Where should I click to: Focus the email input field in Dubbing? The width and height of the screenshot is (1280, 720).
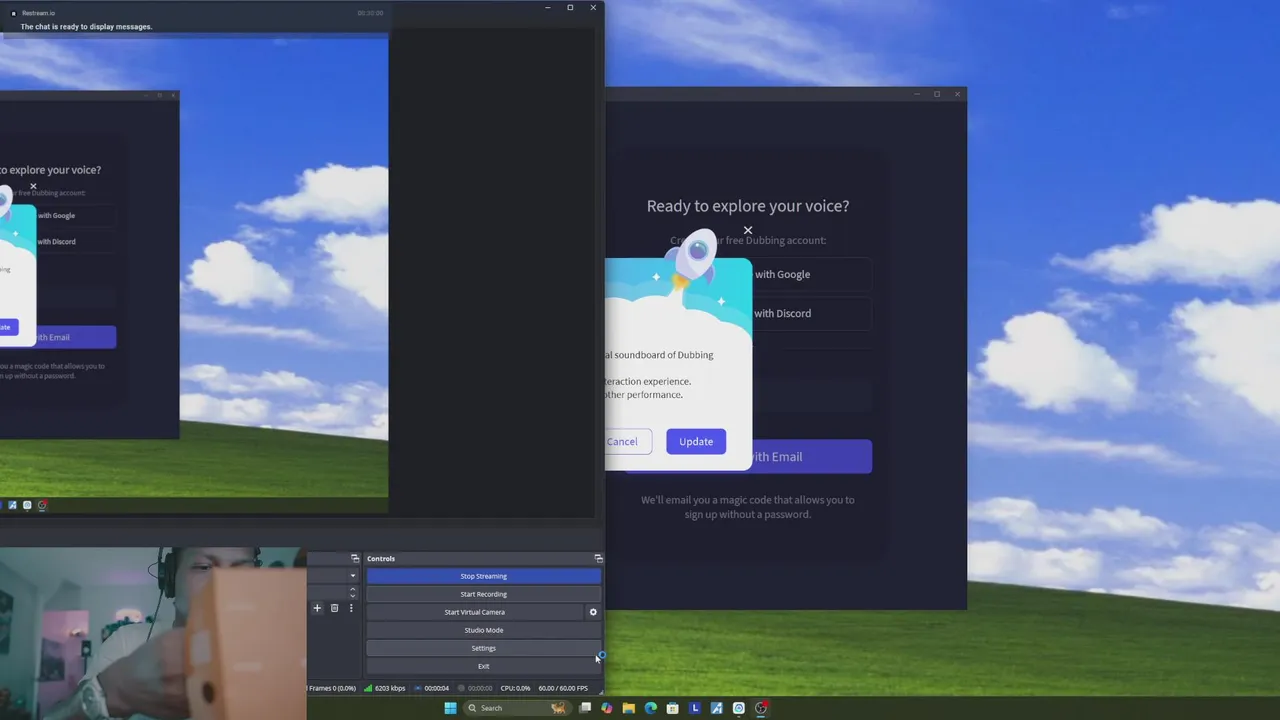click(811, 397)
